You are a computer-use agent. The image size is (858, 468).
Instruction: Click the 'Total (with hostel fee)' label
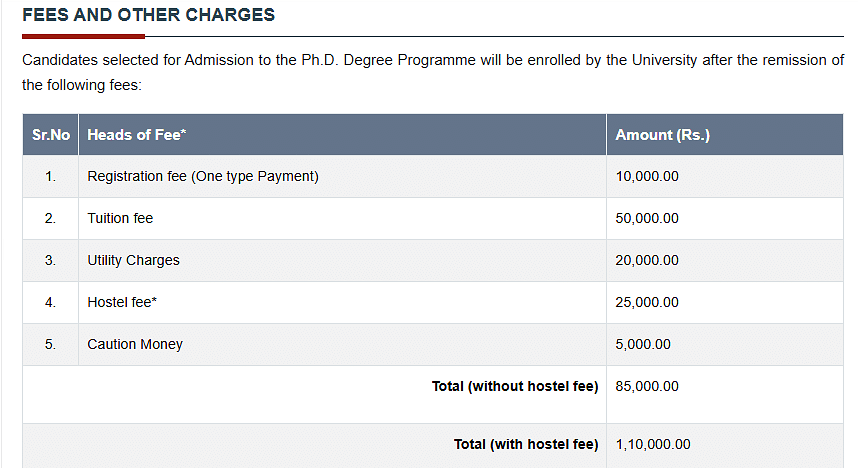[x=525, y=444]
